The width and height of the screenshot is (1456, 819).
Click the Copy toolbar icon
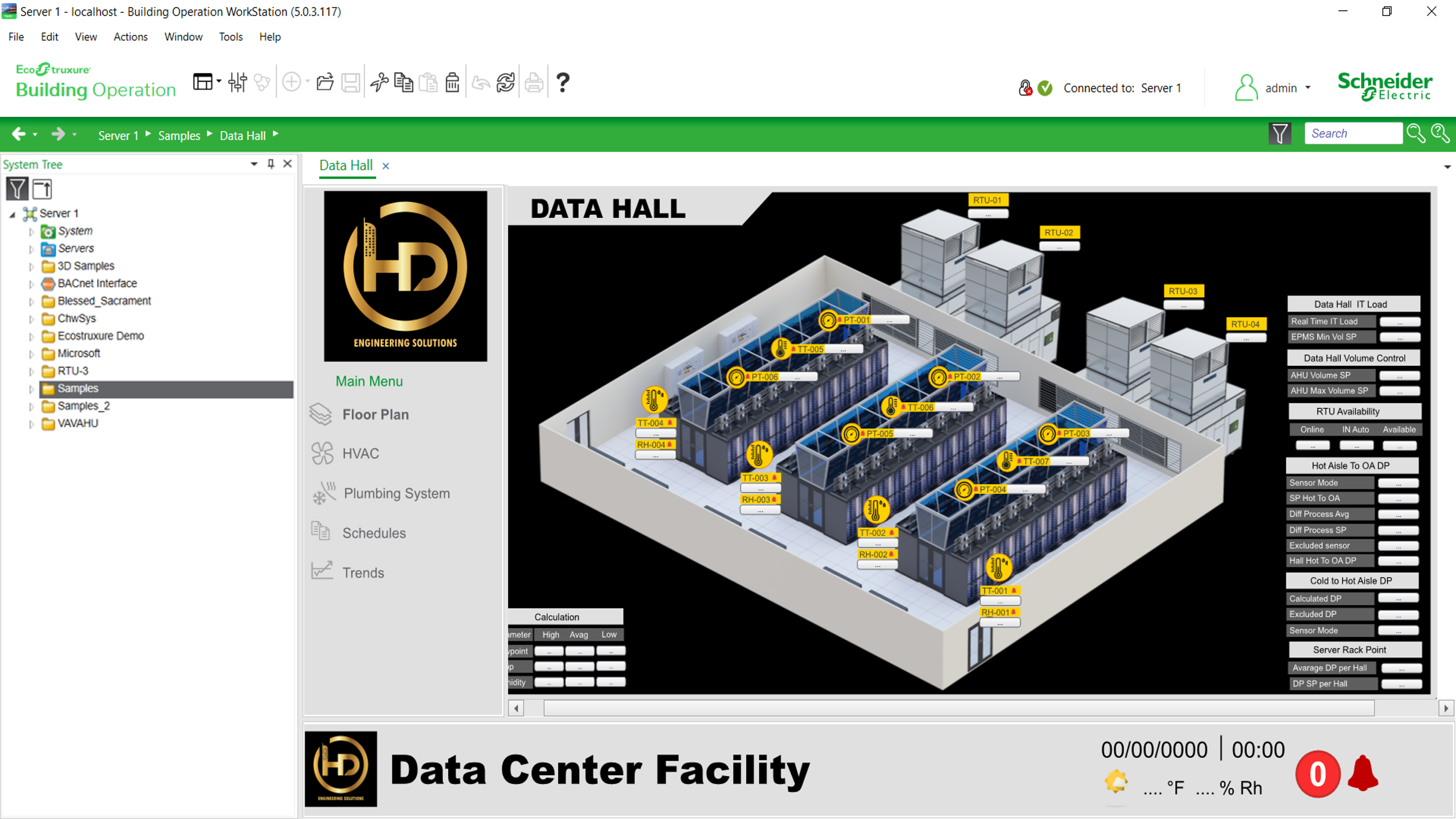[404, 83]
